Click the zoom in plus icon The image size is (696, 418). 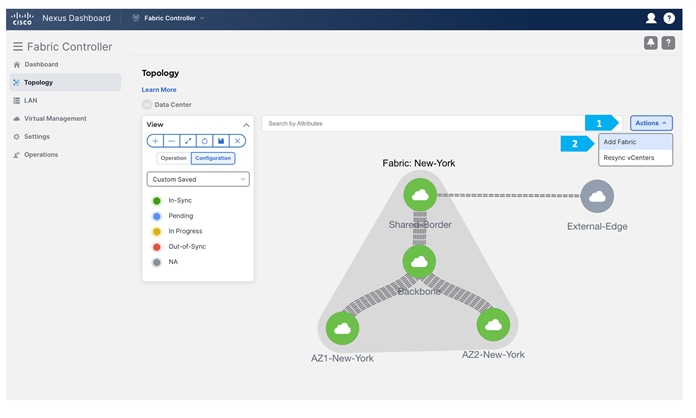155,141
